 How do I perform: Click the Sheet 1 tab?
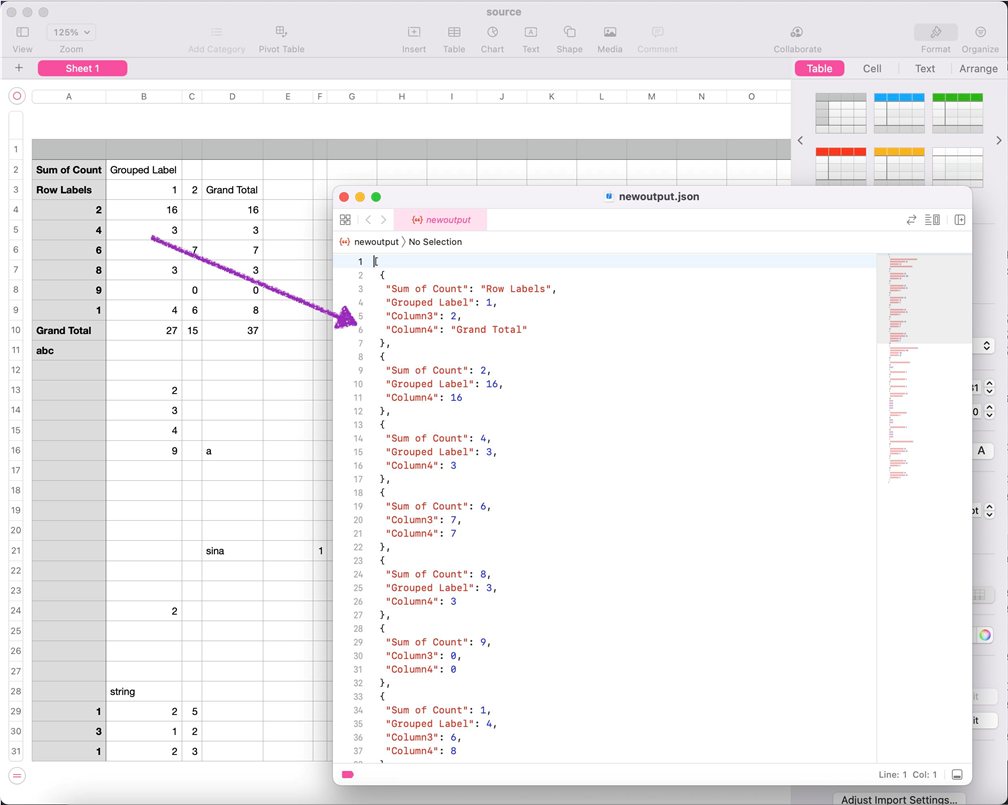[82, 68]
